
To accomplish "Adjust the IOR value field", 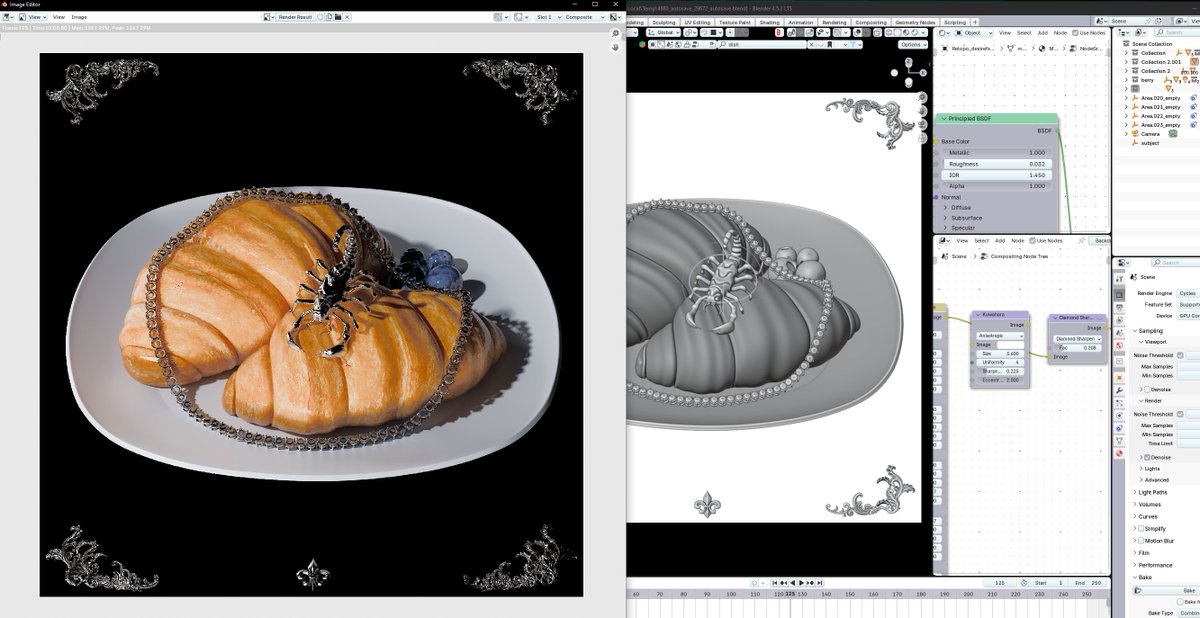I will (x=995, y=175).
